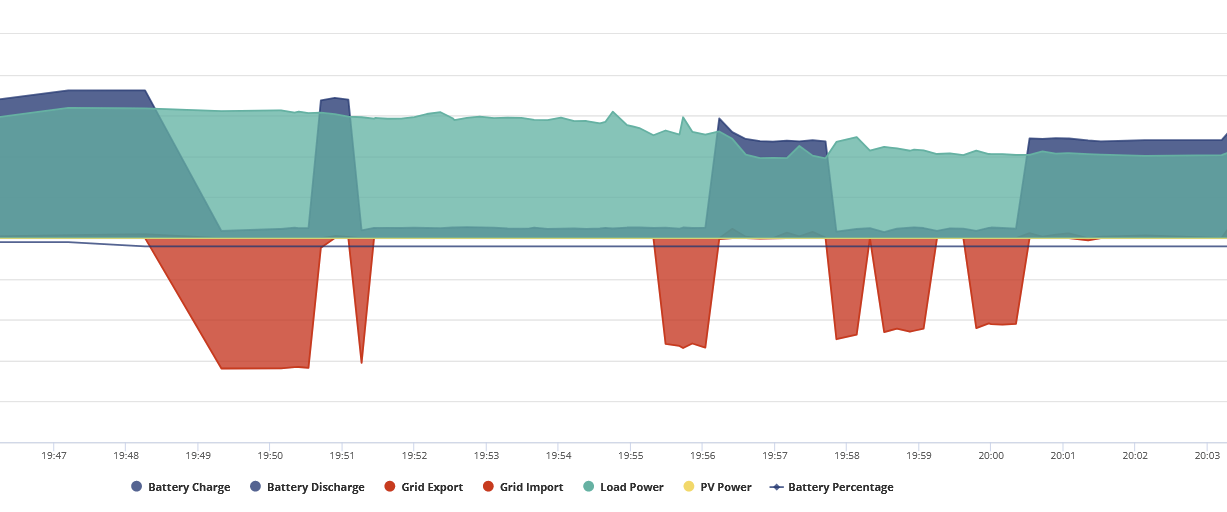Click the green Load Power legend dot

tap(589, 487)
